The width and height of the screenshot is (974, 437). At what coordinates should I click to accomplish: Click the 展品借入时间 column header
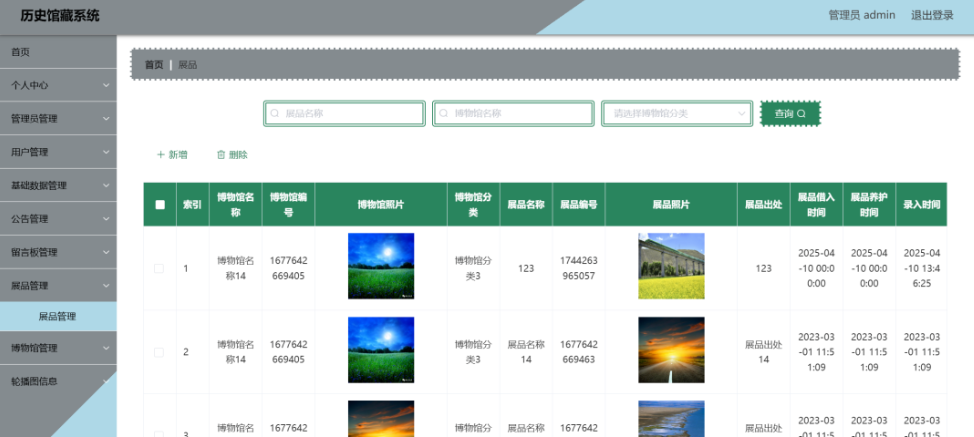(x=816, y=204)
